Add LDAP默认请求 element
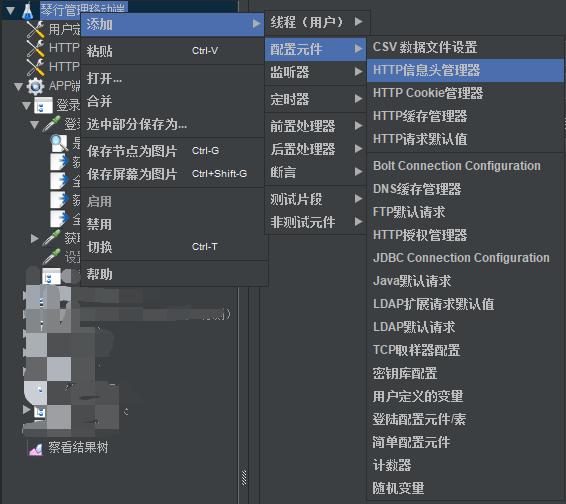The width and height of the screenshot is (566, 504). point(465,327)
